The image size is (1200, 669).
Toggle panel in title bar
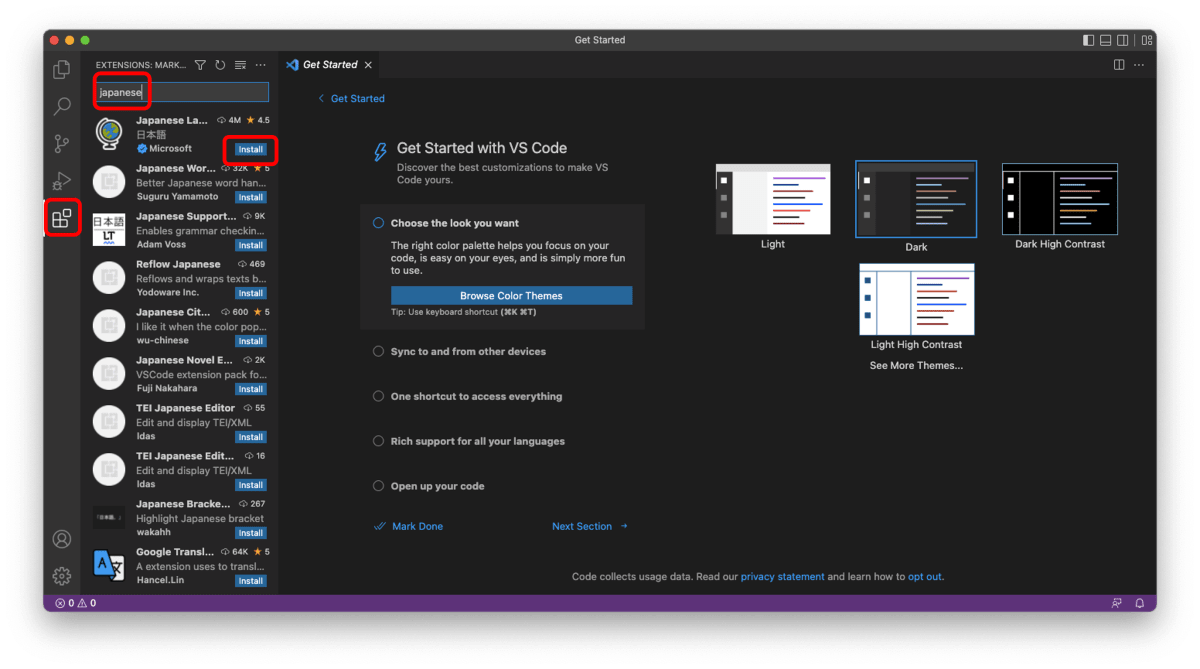coord(1106,40)
